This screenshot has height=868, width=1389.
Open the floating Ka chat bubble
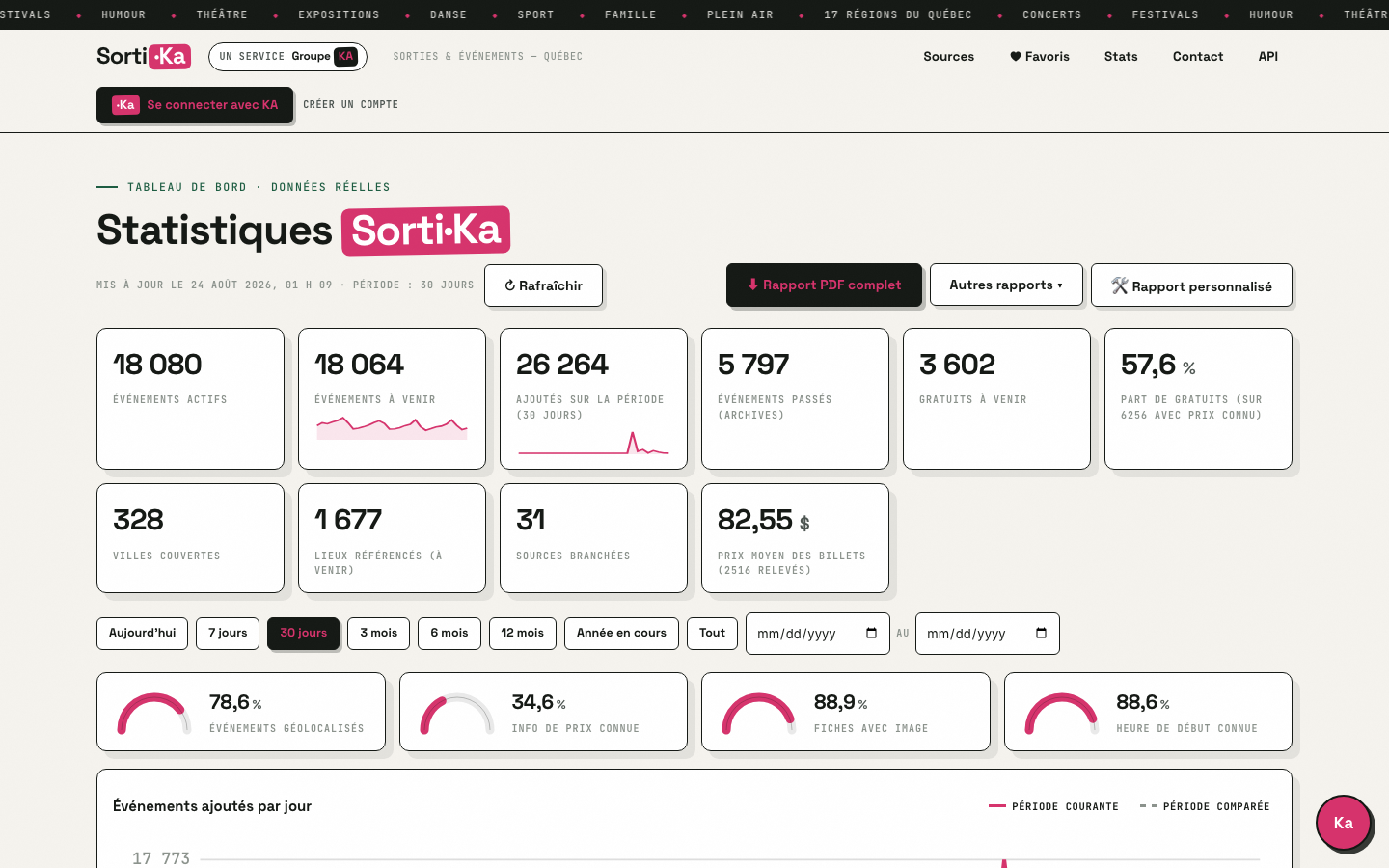click(x=1344, y=823)
